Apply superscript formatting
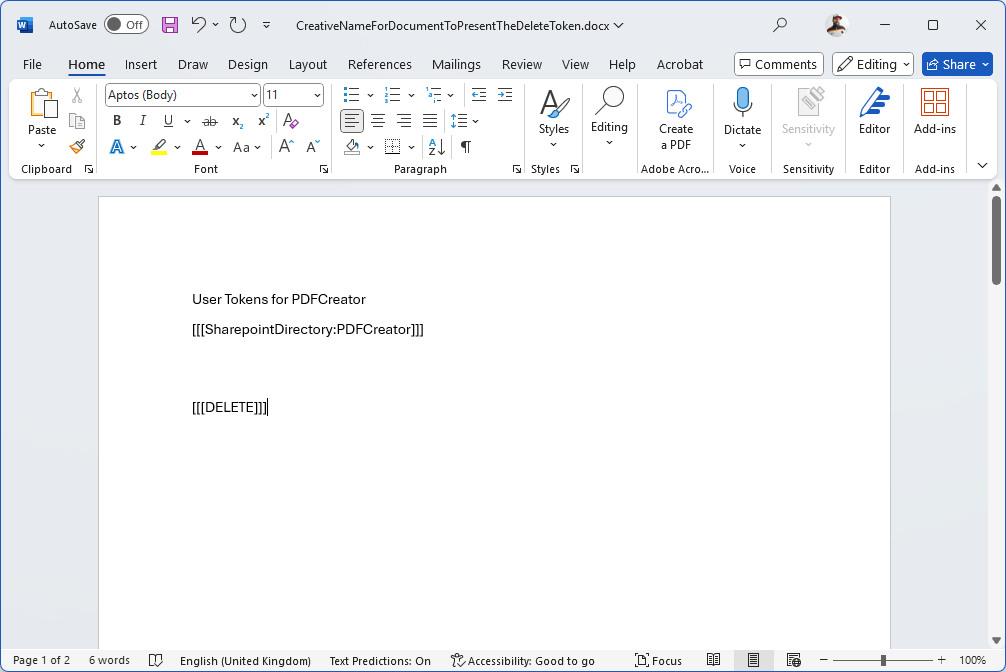 (263, 121)
